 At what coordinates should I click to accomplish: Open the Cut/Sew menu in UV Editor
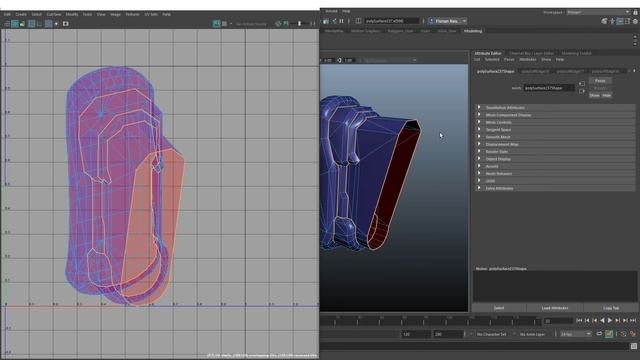pos(53,14)
